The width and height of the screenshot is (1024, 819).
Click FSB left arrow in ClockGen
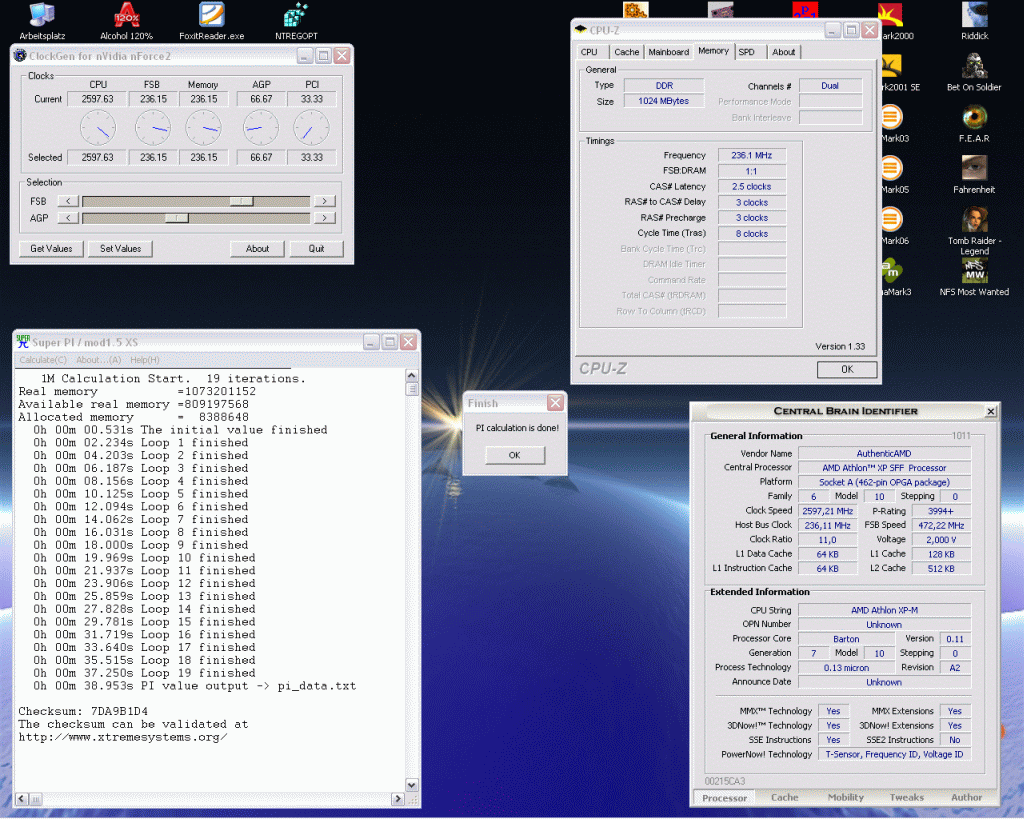(68, 201)
